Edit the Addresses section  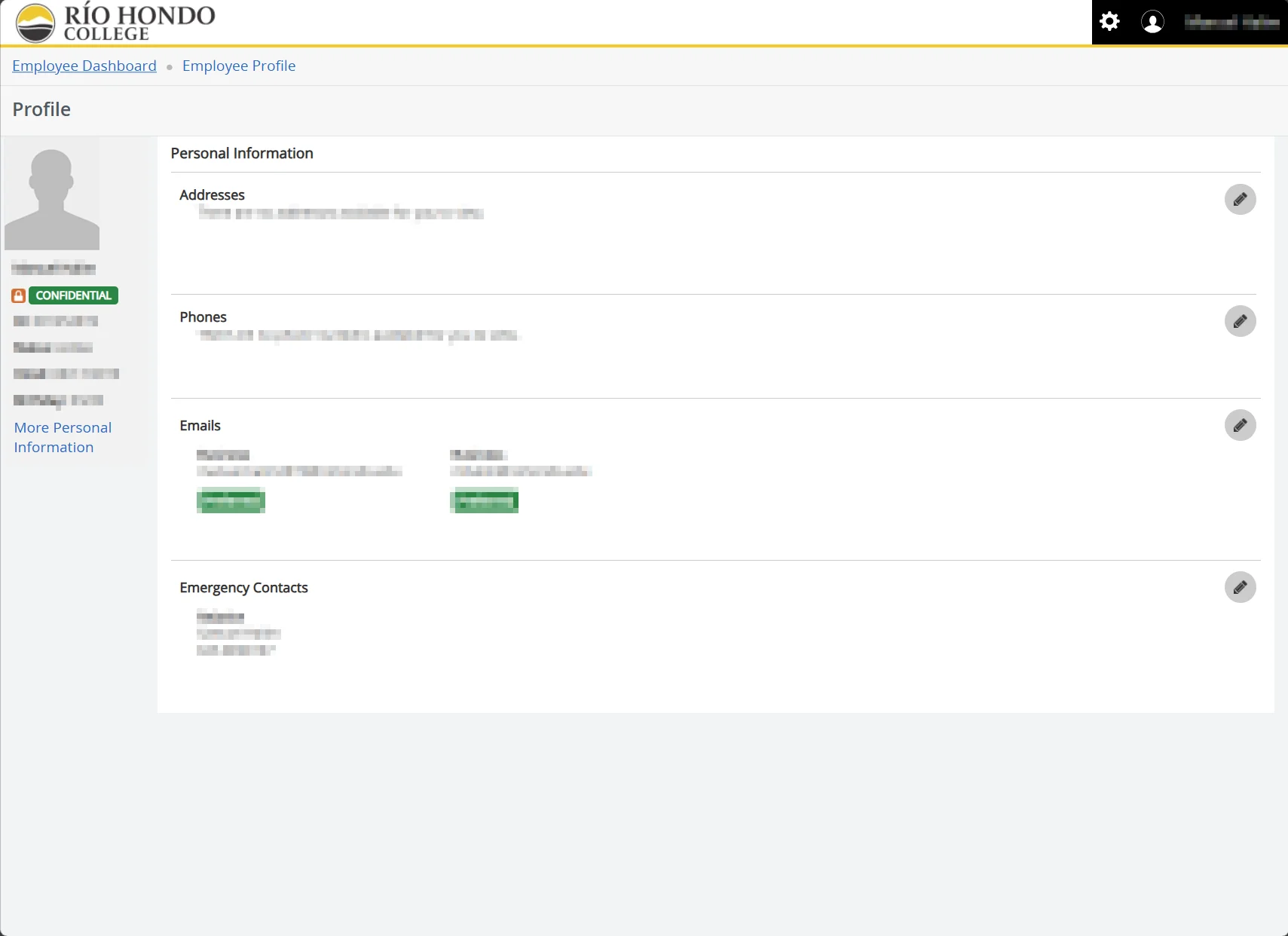point(1240,199)
